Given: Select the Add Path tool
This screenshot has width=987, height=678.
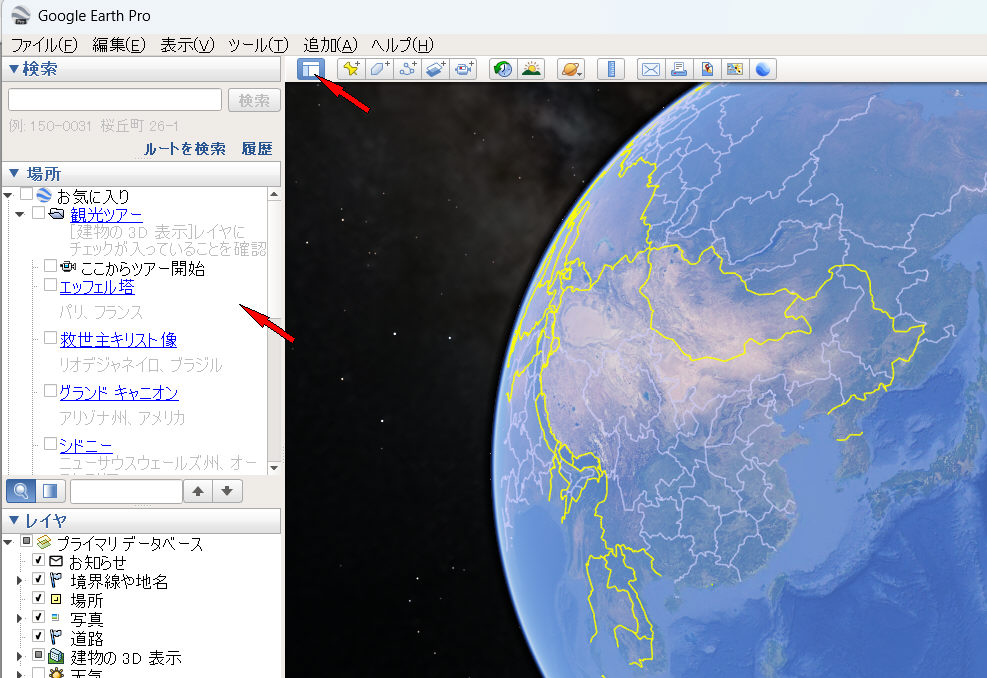Looking at the screenshot, I should pyautogui.click(x=407, y=69).
